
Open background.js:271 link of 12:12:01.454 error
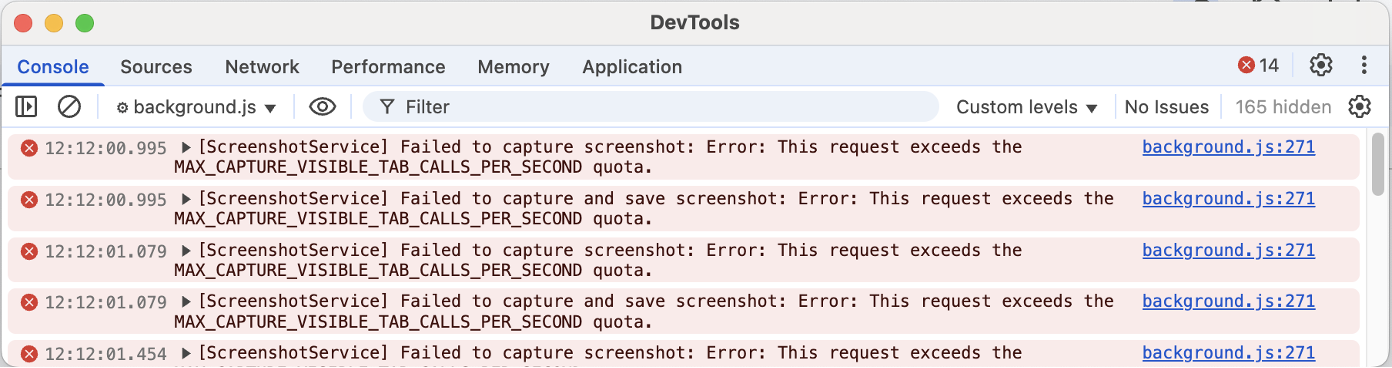1228,353
